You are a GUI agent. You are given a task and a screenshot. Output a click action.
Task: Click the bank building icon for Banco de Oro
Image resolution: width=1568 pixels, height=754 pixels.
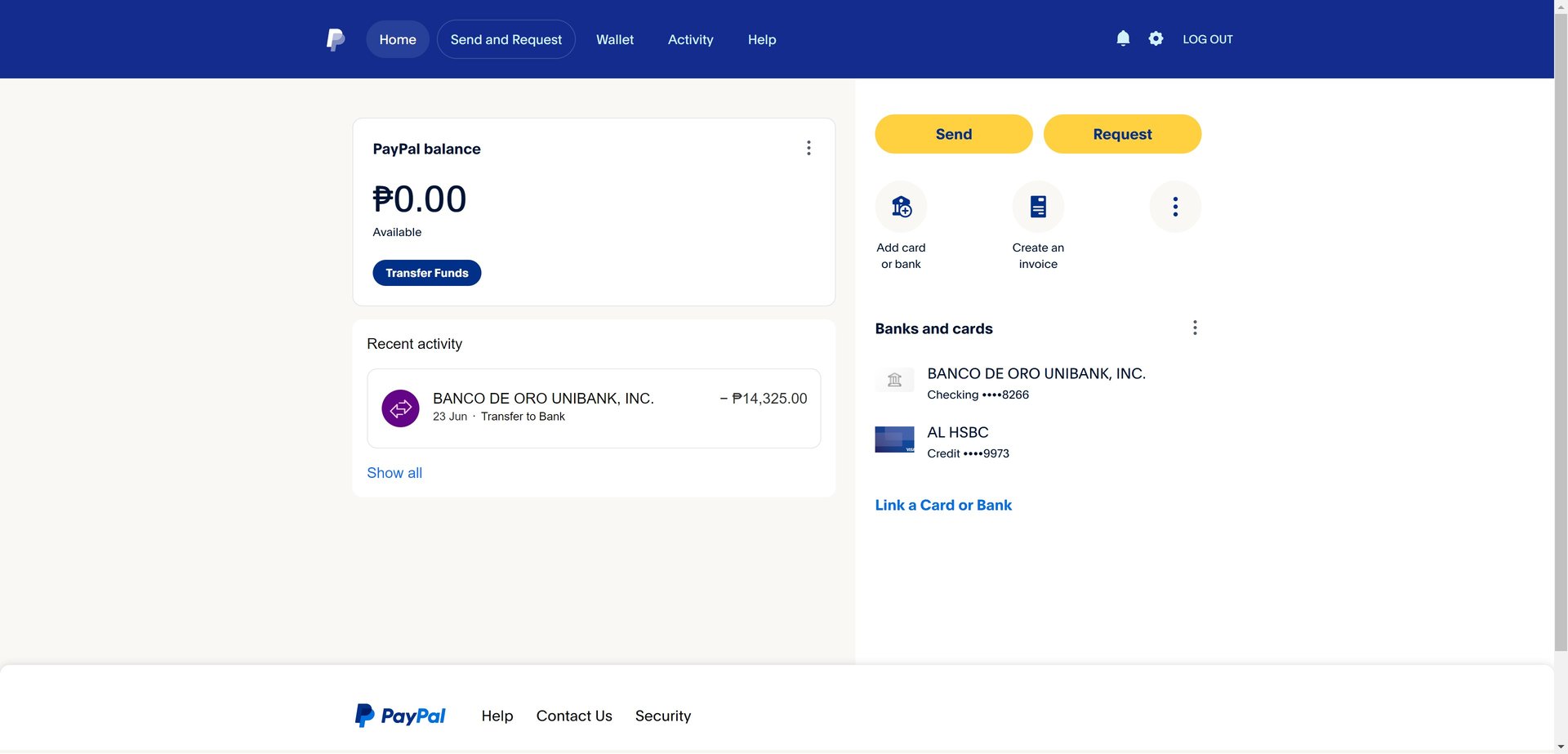coord(894,380)
